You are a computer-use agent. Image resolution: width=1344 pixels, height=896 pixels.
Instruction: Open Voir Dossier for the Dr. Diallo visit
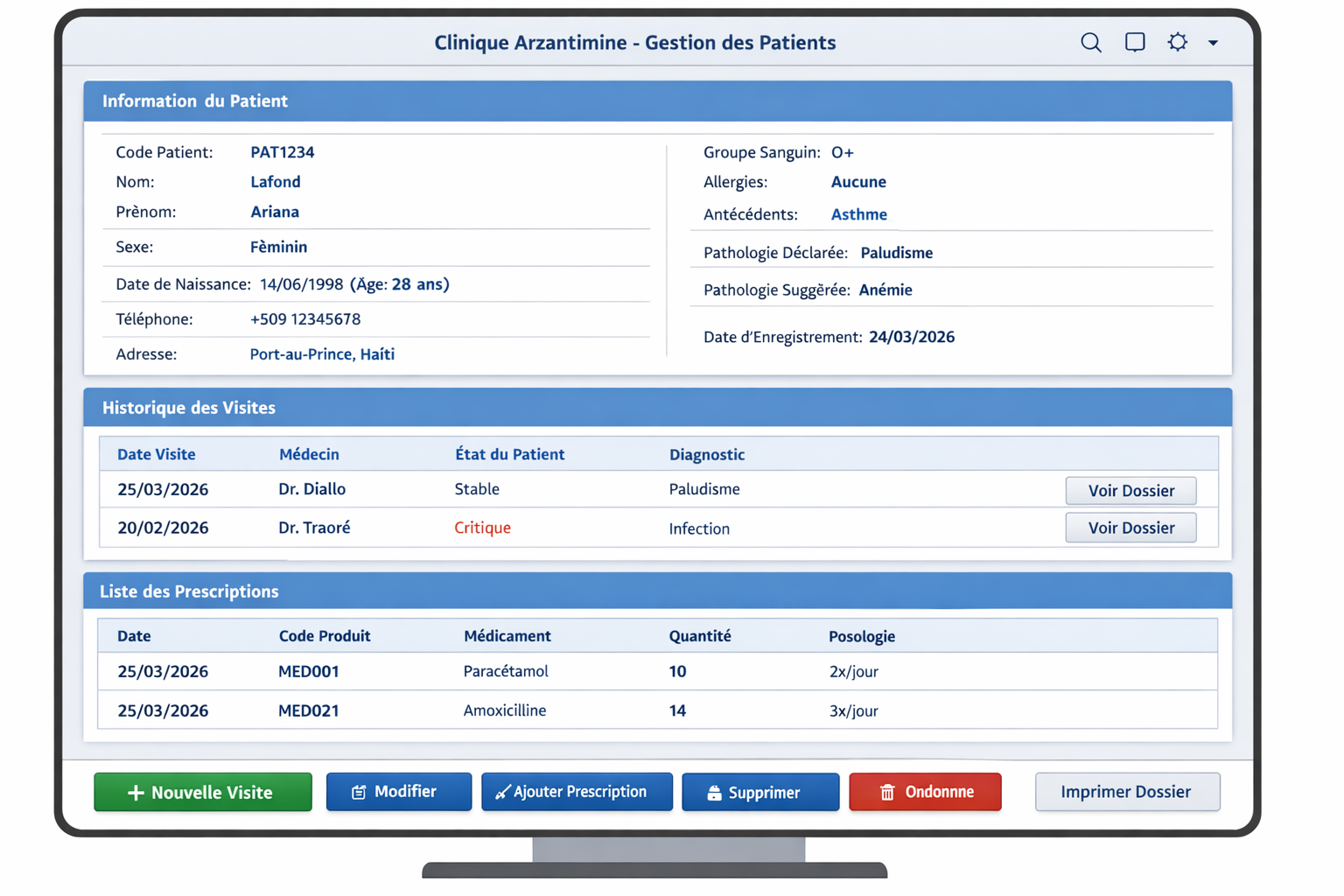point(1130,490)
